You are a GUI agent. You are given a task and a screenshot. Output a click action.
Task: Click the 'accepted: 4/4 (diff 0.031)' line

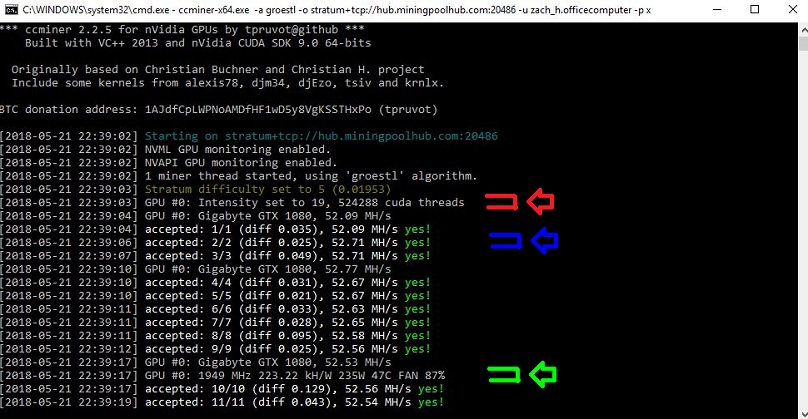point(215,282)
